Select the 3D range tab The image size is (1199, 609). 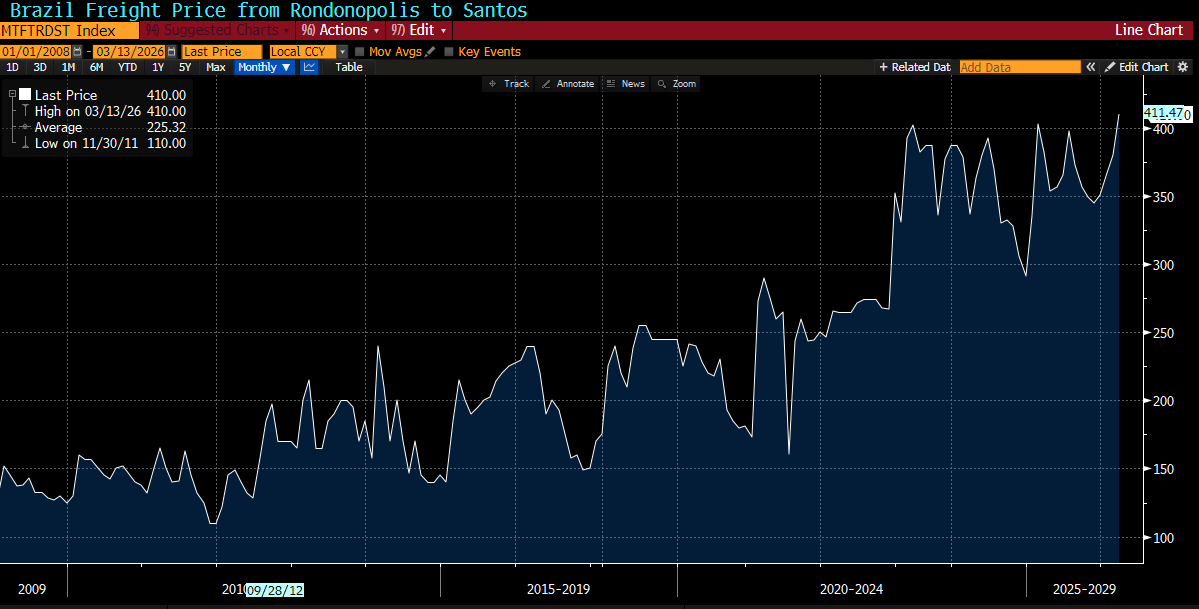[x=40, y=67]
